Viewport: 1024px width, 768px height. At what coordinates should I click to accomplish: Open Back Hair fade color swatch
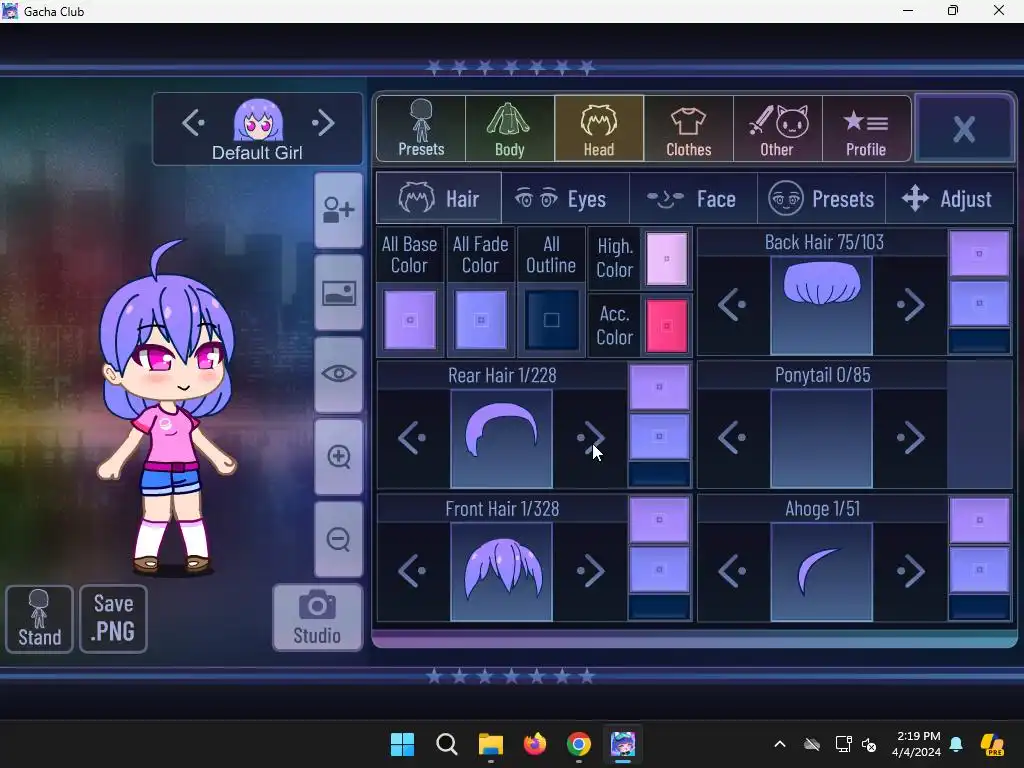pyautogui.click(x=979, y=303)
